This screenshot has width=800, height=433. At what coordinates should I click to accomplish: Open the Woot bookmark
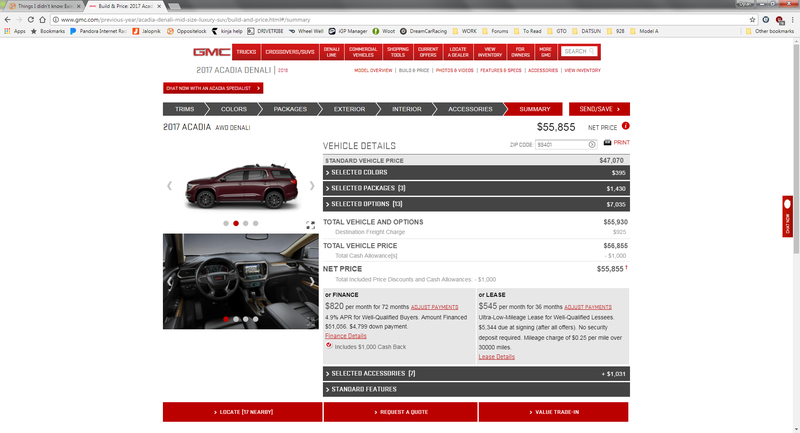pyautogui.click(x=384, y=31)
